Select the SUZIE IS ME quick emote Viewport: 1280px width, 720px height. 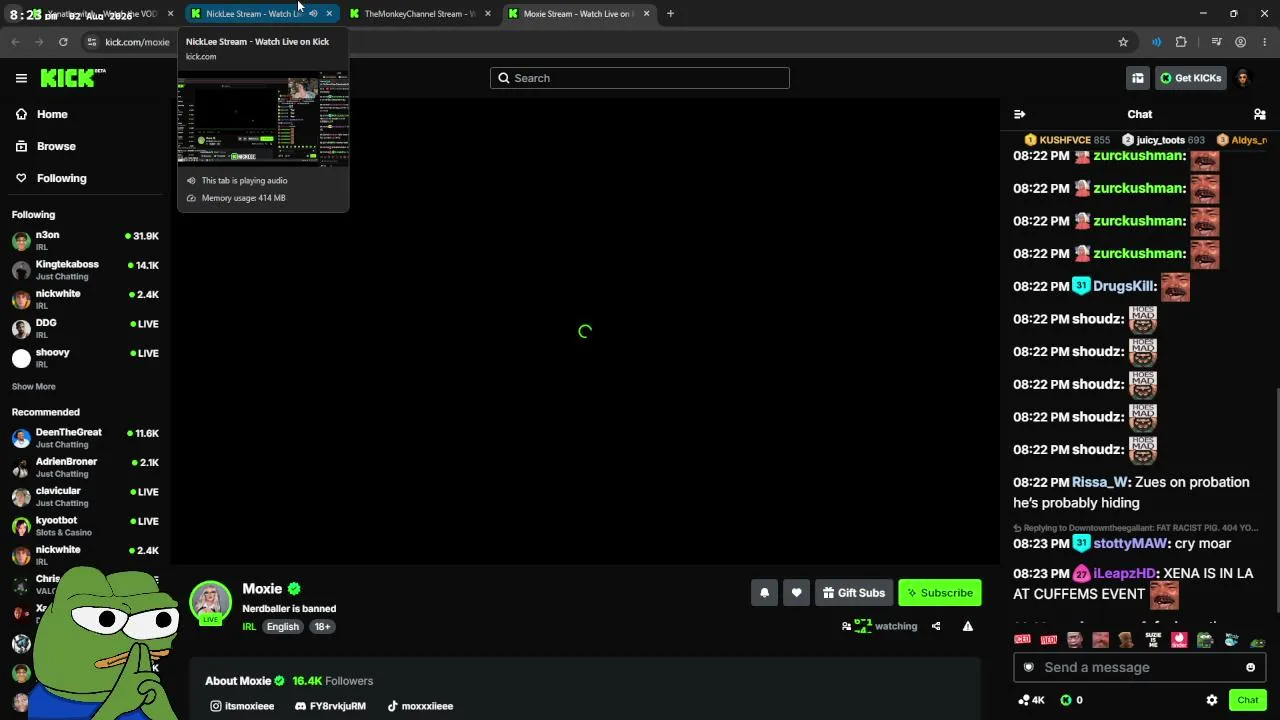tap(1153, 640)
